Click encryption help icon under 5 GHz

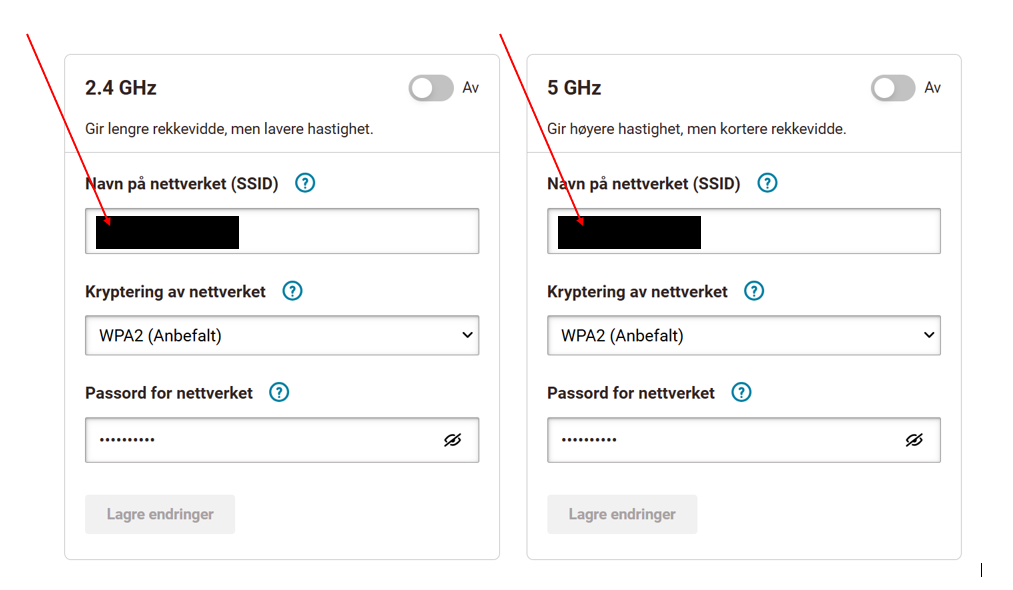pyautogui.click(x=753, y=291)
